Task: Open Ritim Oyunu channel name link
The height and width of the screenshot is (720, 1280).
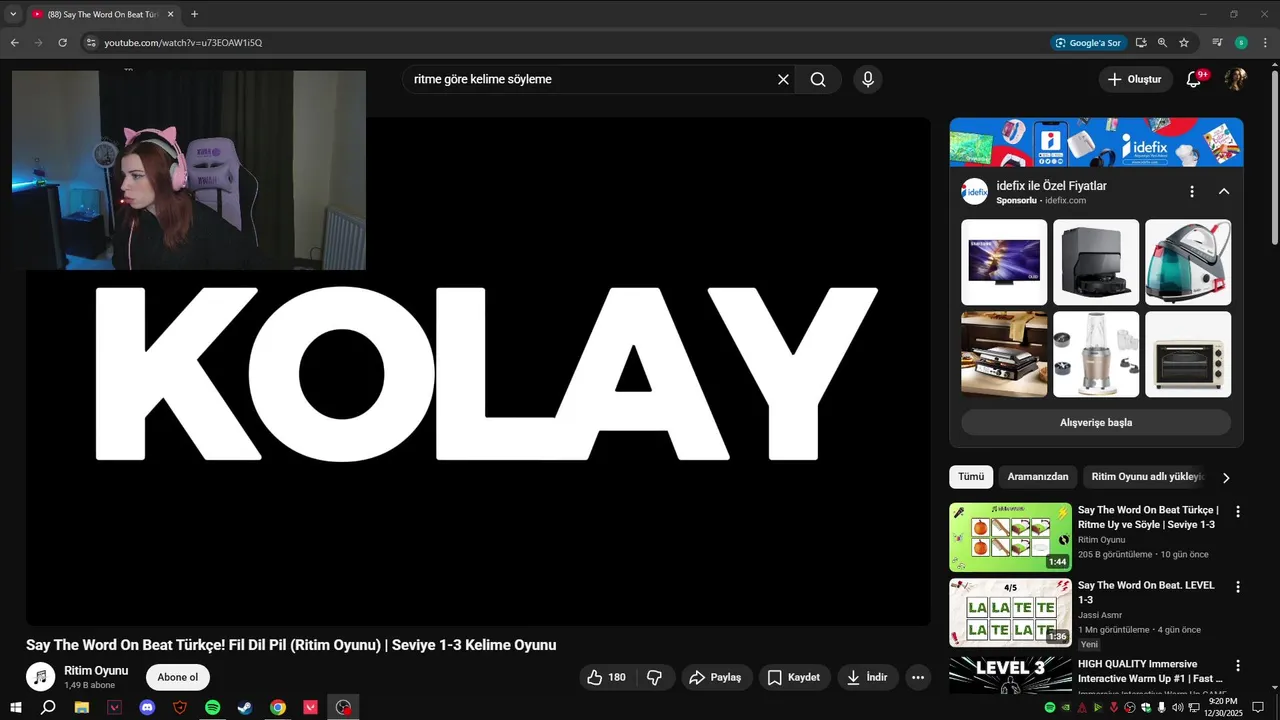Action: 96,671
